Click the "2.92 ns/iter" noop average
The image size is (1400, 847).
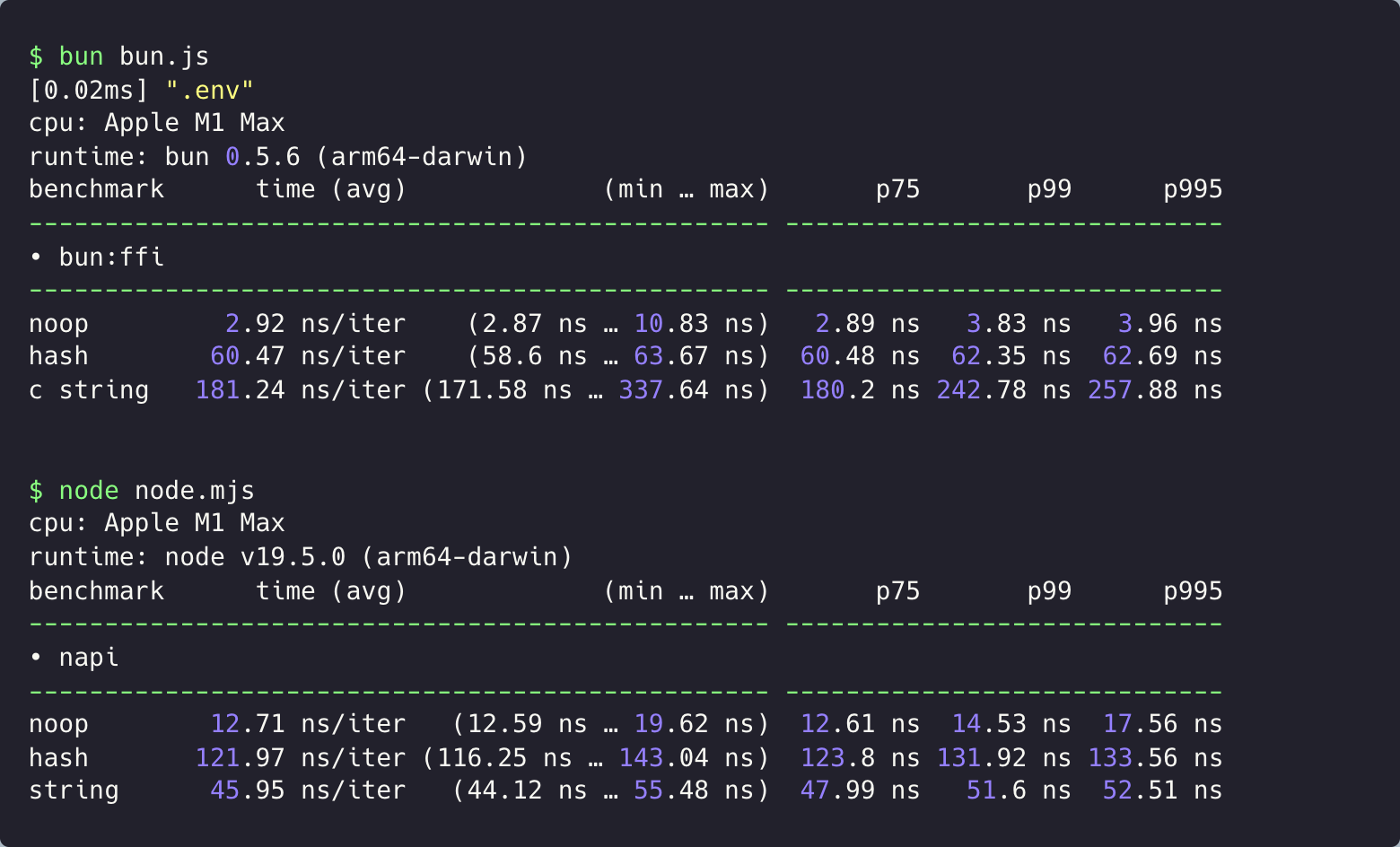pyautogui.click(x=315, y=324)
